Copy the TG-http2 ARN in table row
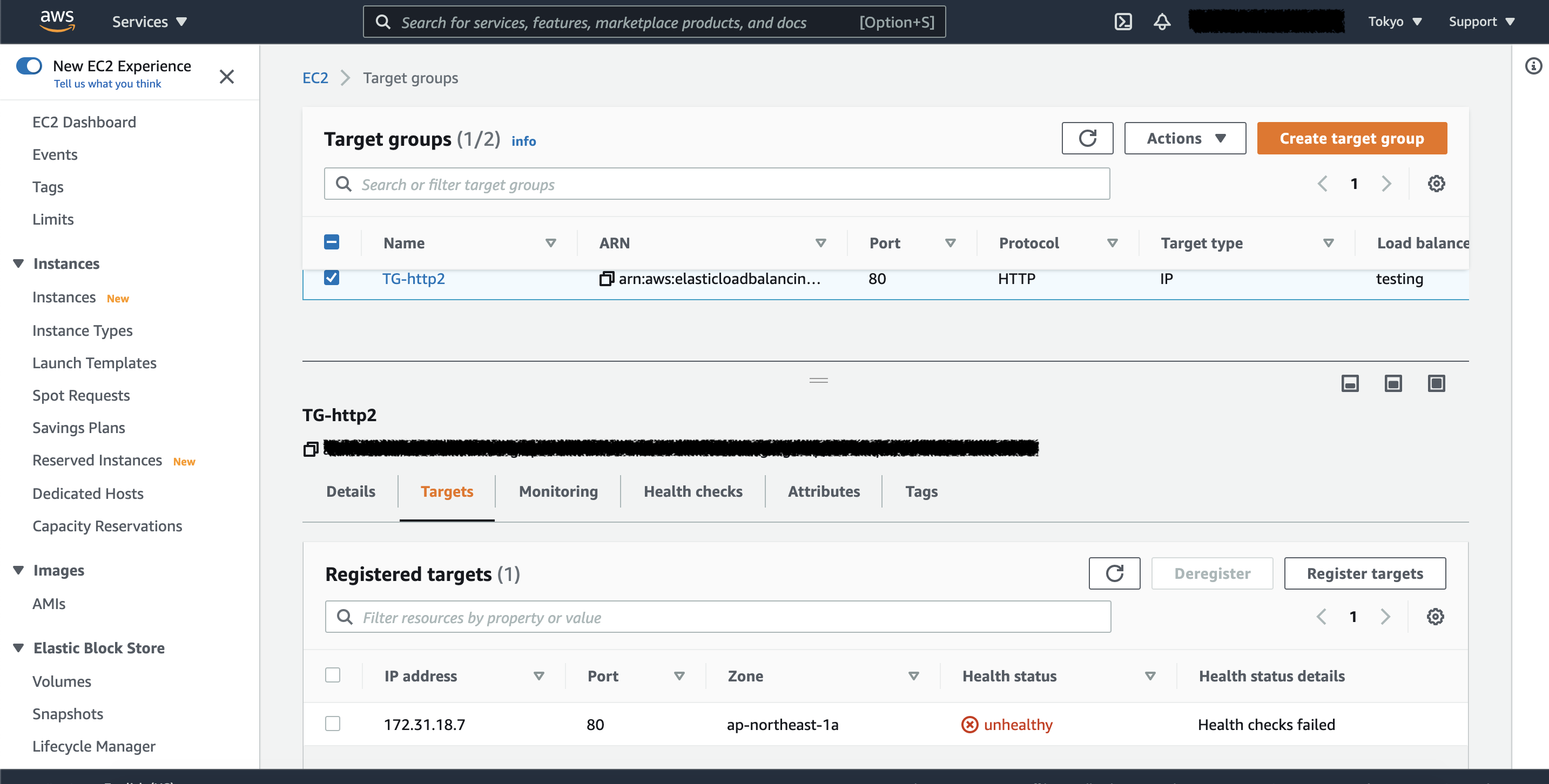The image size is (1549, 784). coord(606,279)
